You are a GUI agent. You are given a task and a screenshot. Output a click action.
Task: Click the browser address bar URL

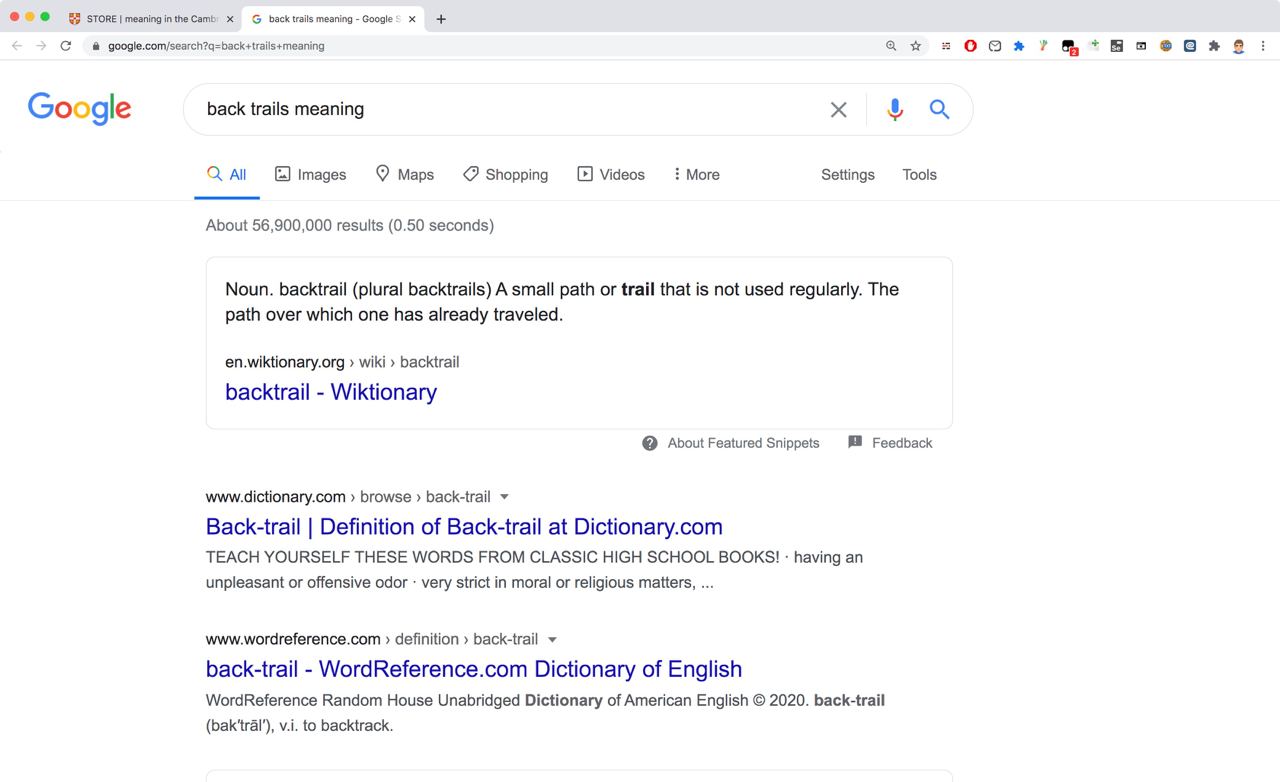[x=216, y=46]
